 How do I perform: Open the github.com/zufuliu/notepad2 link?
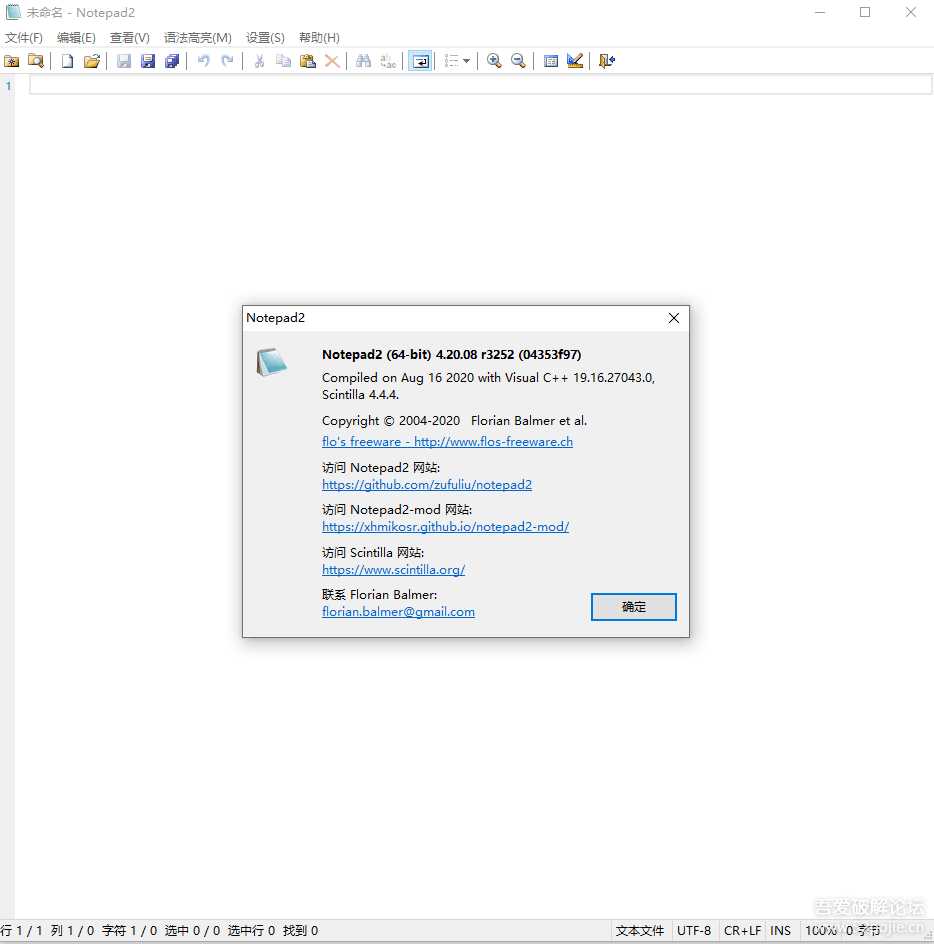point(427,485)
